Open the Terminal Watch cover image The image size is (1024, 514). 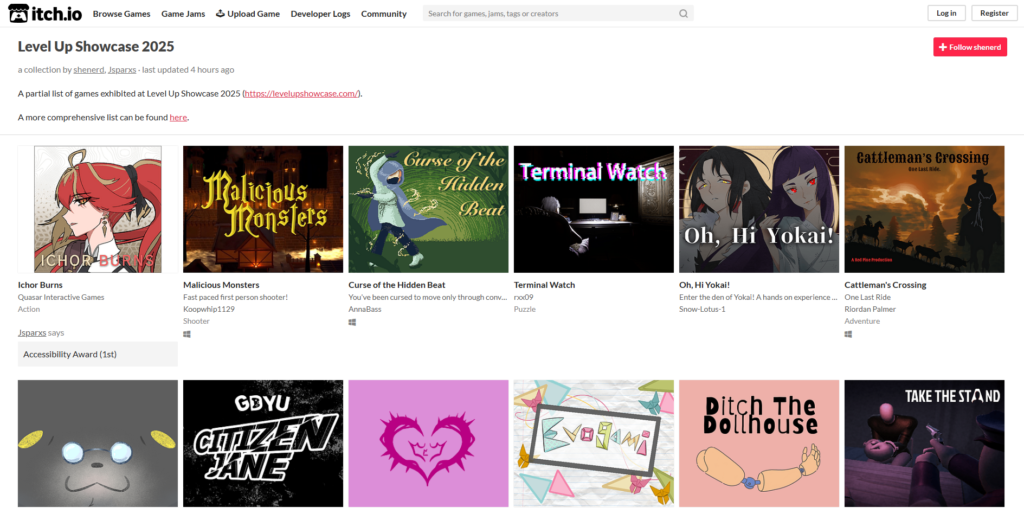pyautogui.click(x=594, y=209)
